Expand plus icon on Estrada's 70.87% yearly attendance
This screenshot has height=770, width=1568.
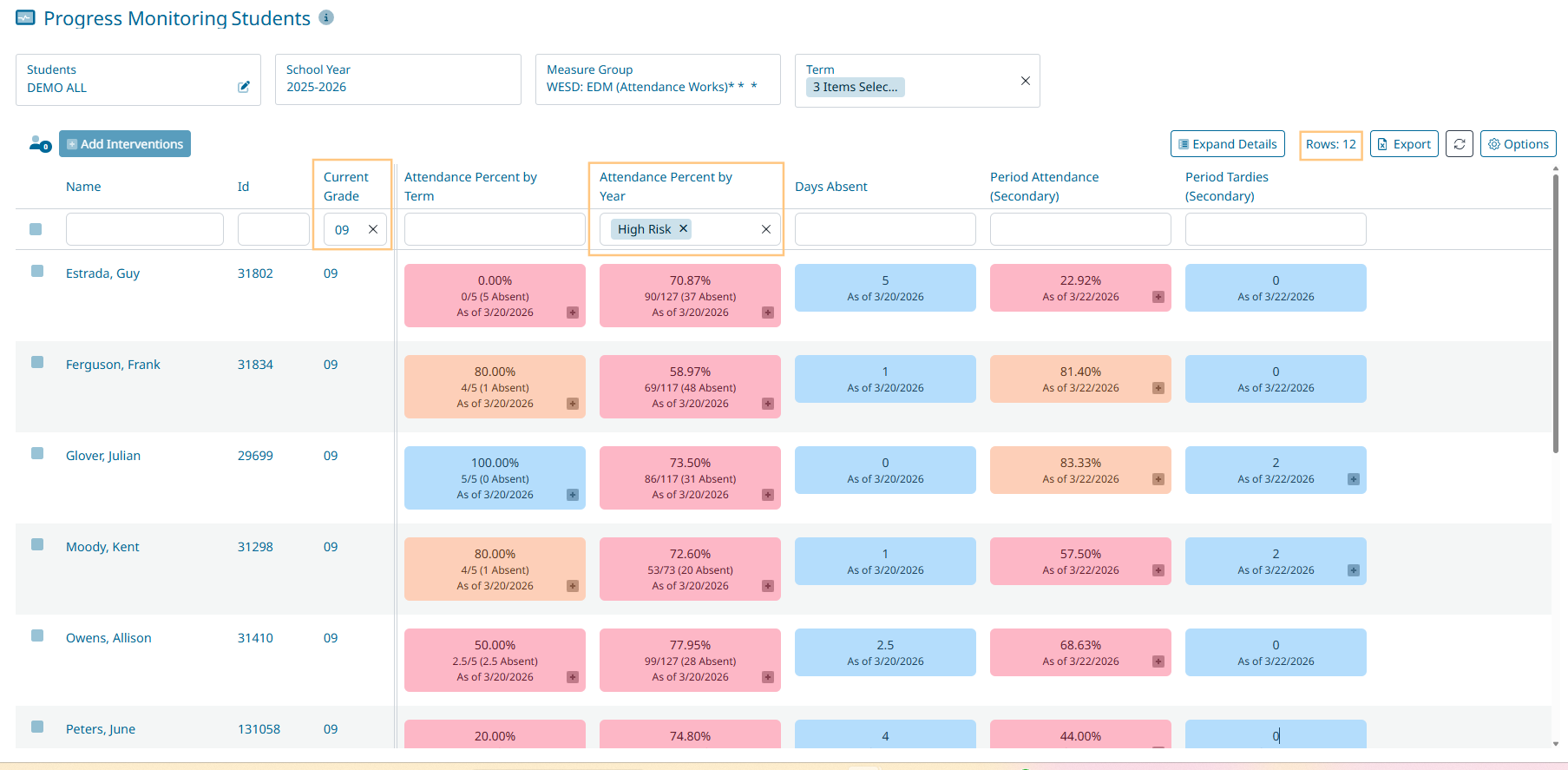(x=768, y=313)
